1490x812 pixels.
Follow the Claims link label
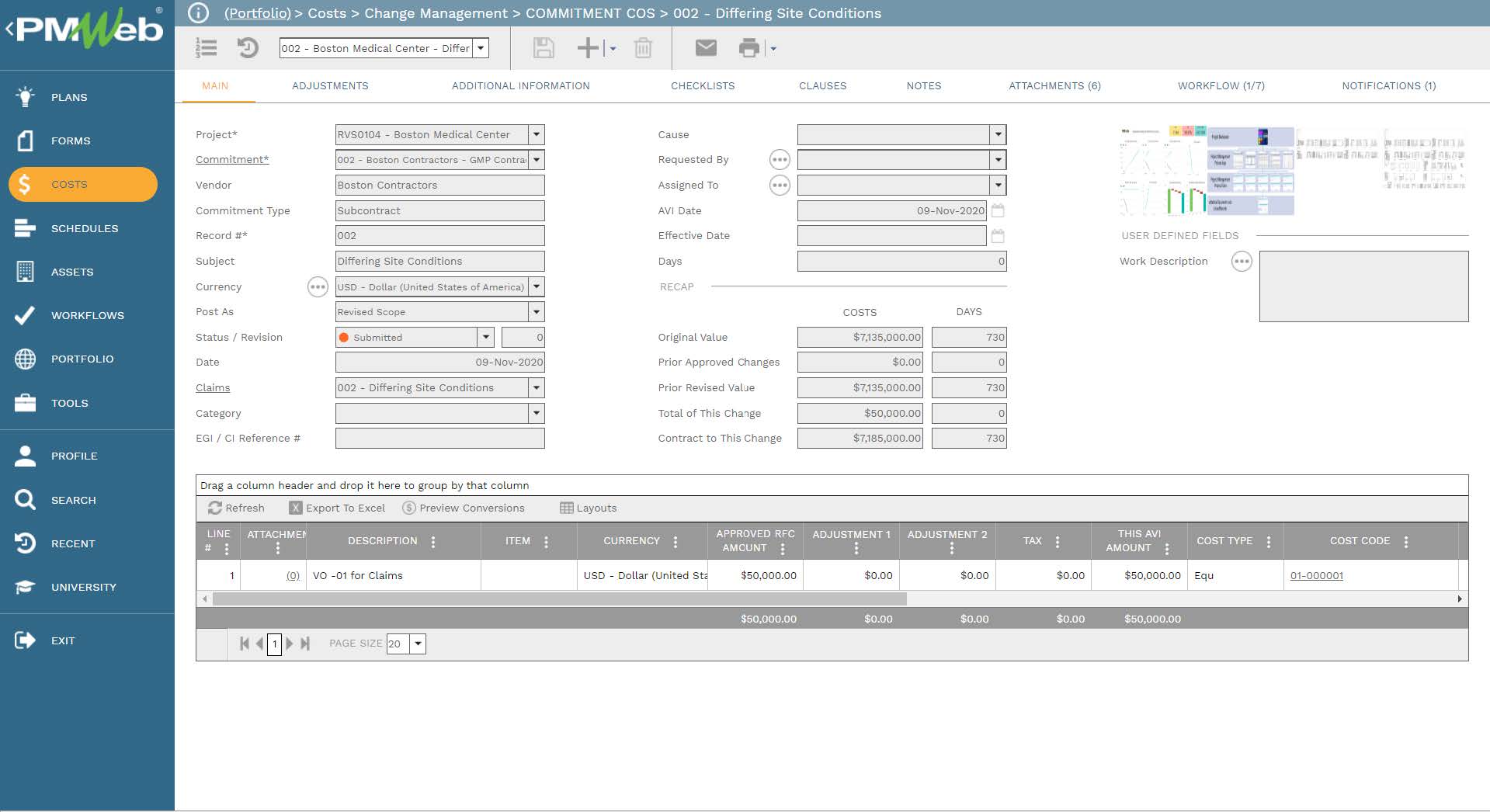(213, 387)
